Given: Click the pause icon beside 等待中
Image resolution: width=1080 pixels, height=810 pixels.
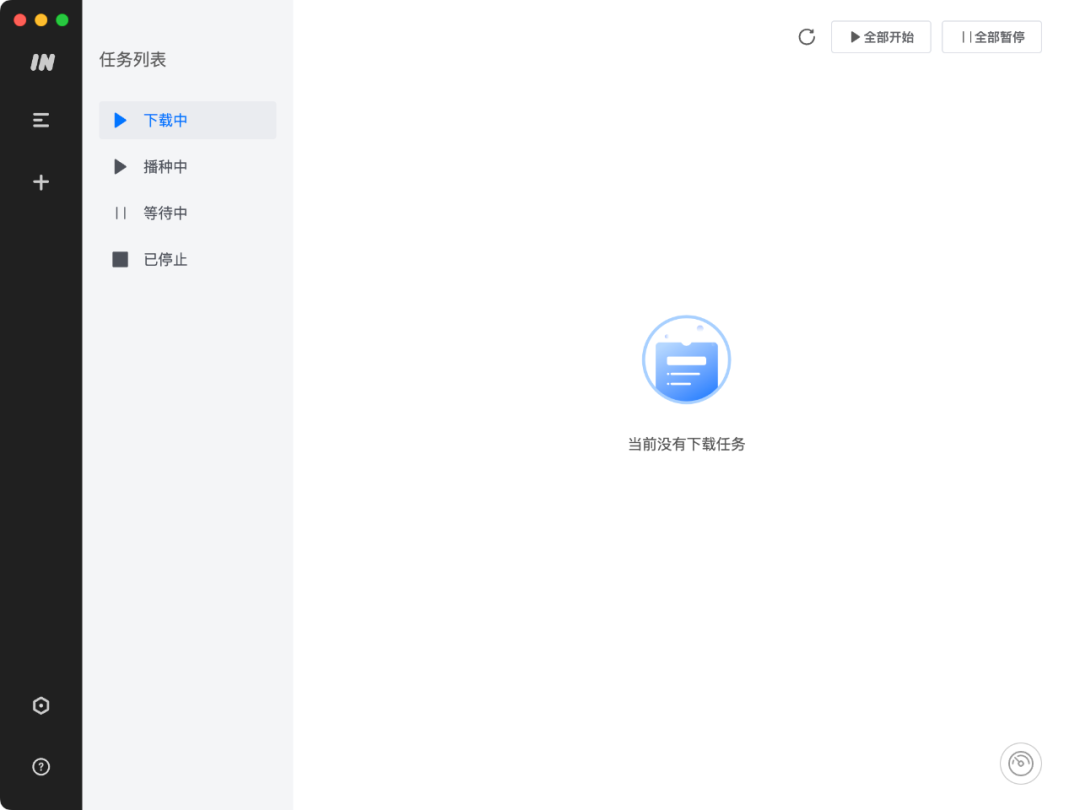Looking at the screenshot, I should click(119, 212).
